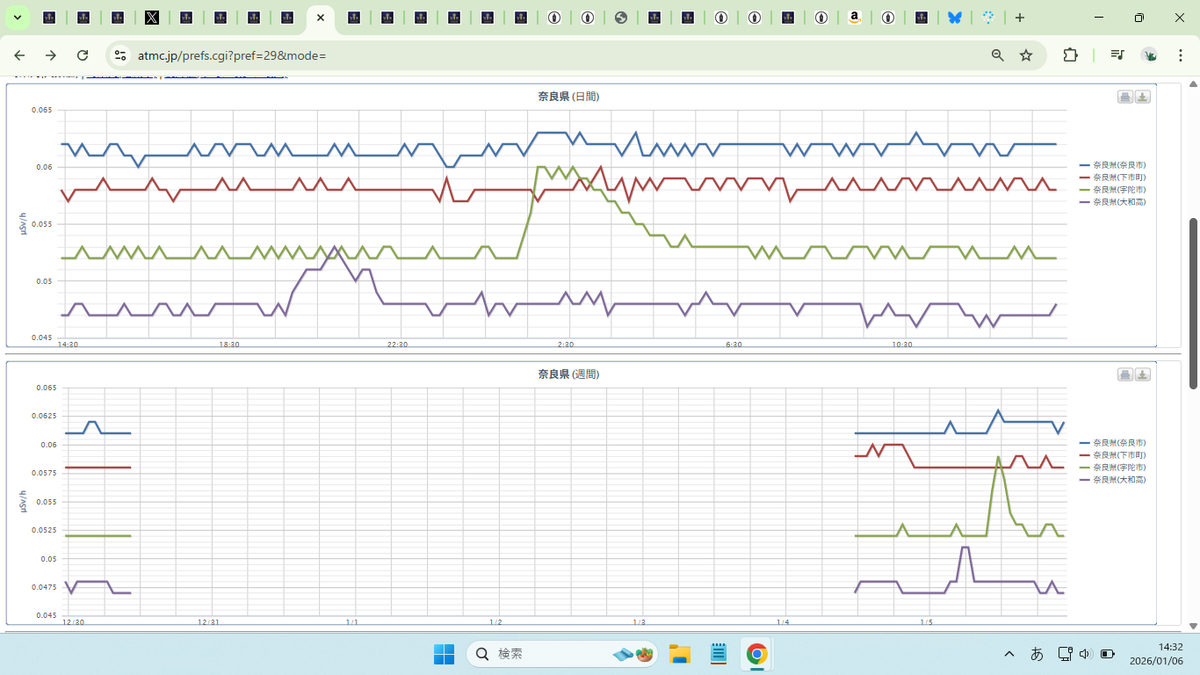Switch to the blue butterfly Bluesky tab
Viewport: 1200px width, 675px height.
[x=955, y=18]
